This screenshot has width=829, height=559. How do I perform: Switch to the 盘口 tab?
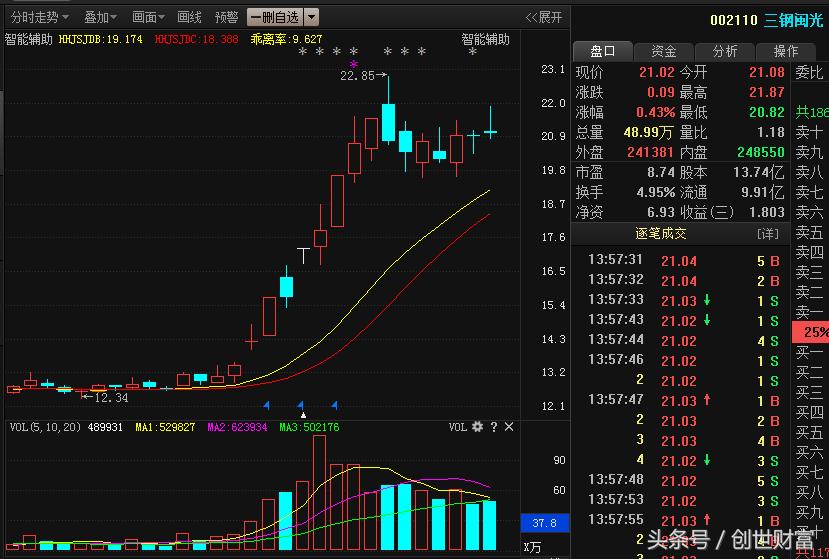[603, 51]
